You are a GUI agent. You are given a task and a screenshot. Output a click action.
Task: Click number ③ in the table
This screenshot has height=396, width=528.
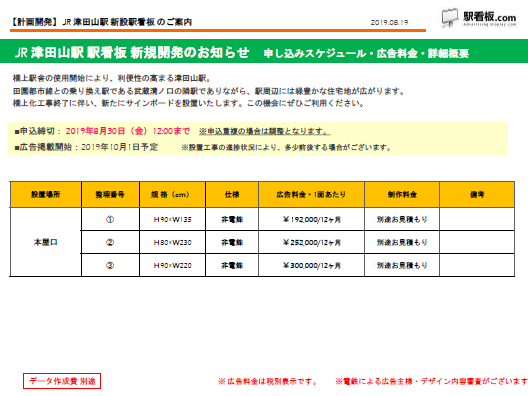point(110,266)
